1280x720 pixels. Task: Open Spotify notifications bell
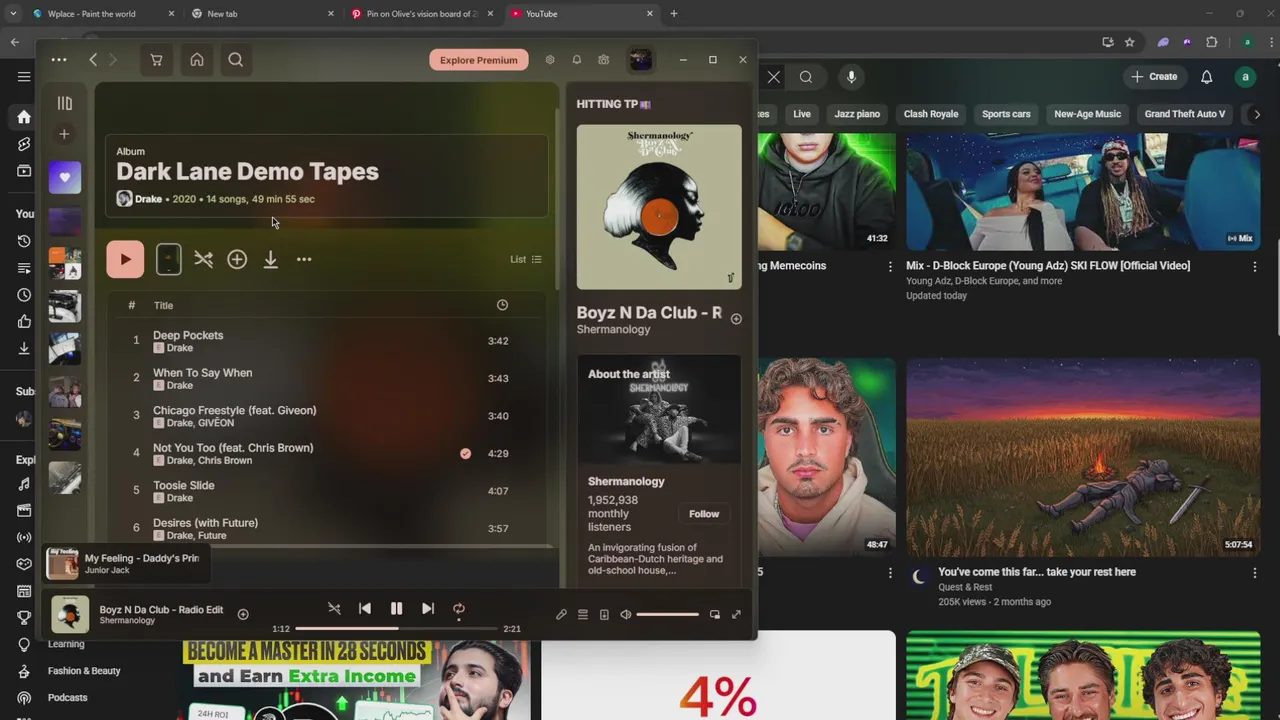click(577, 60)
